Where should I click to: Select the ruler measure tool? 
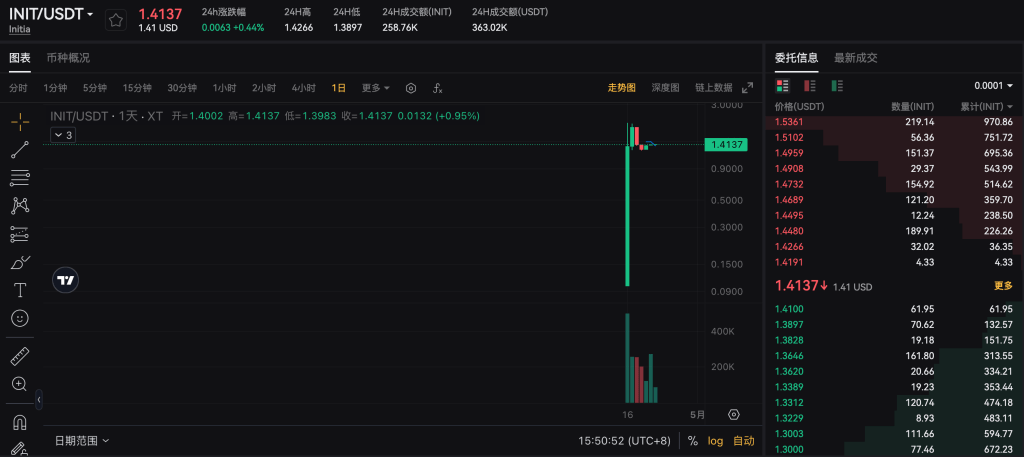coord(20,356)
